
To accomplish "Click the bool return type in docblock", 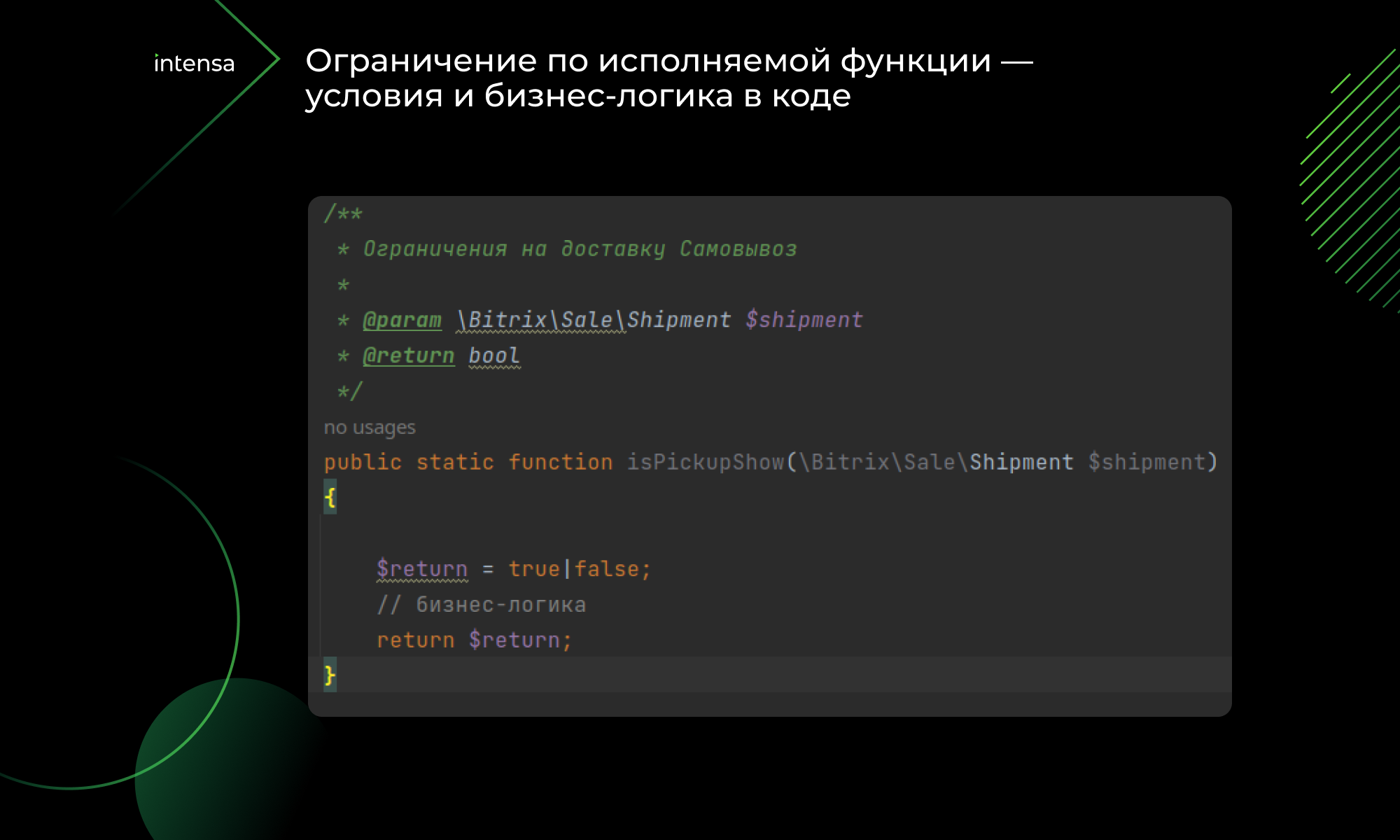I will click(493, 356).
